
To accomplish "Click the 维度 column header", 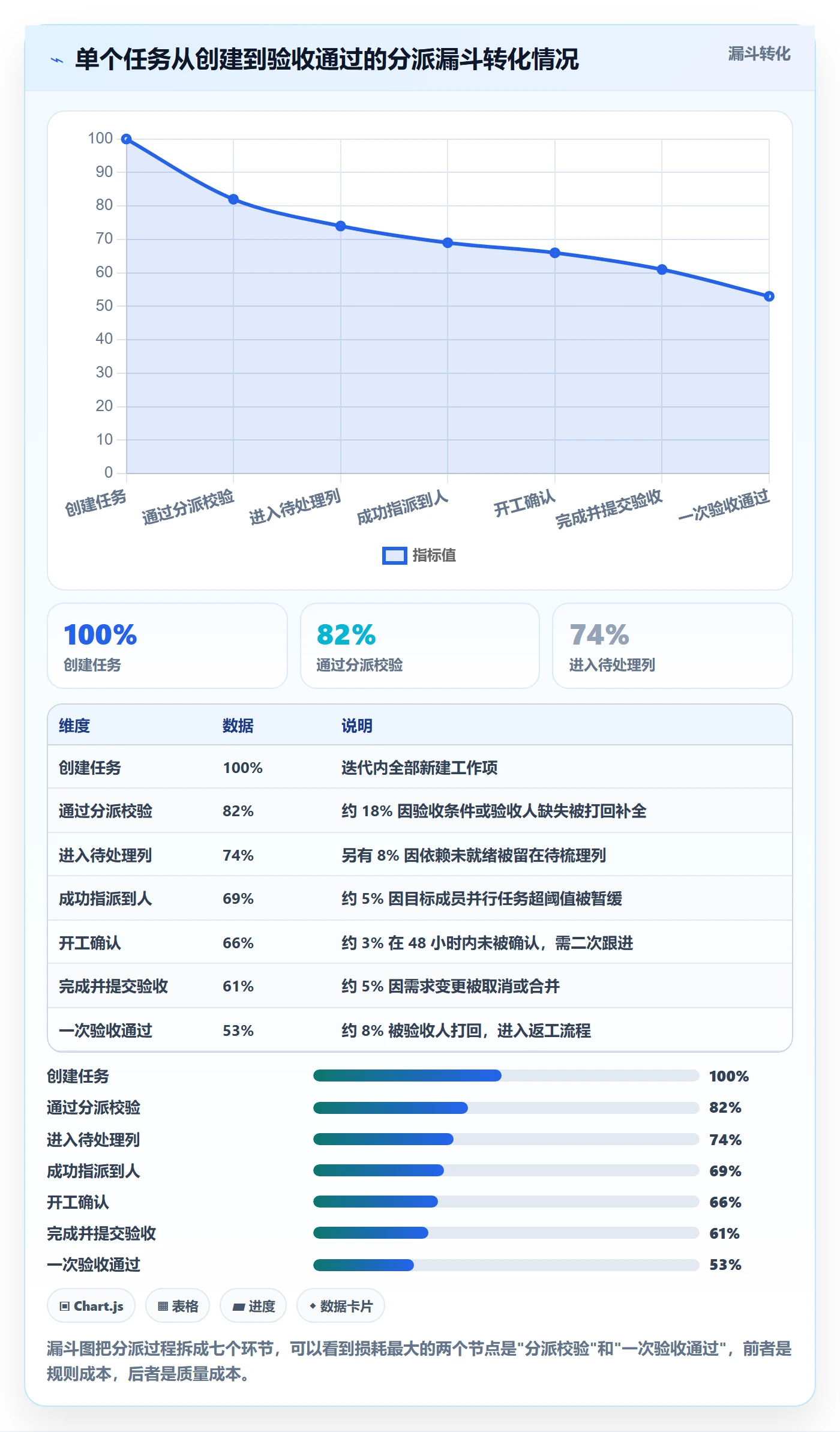I will click(74, 726).
